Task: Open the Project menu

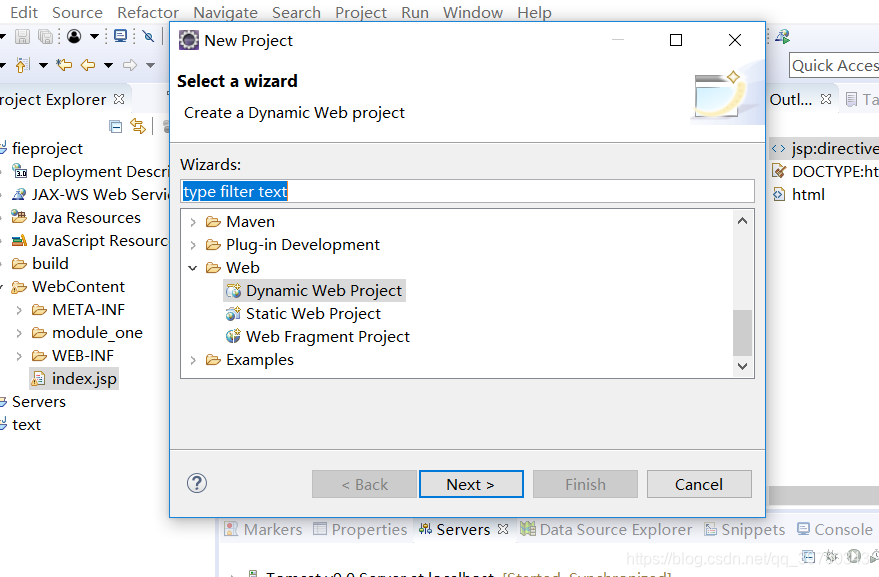Action: point(361,12)
